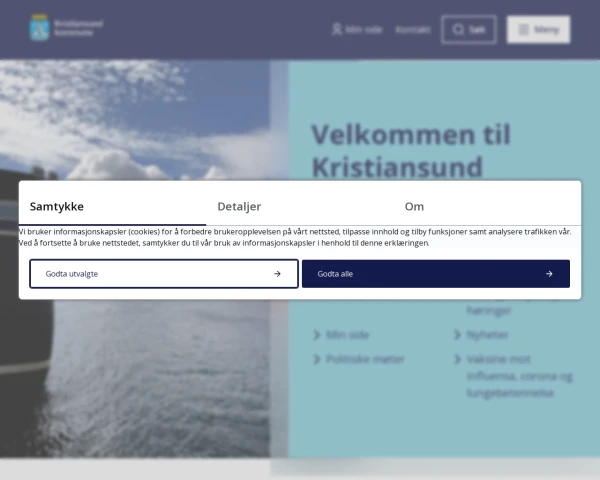600x480 pixels.
Task: Open the Detaljer tab
Action: tap(300, 206)
